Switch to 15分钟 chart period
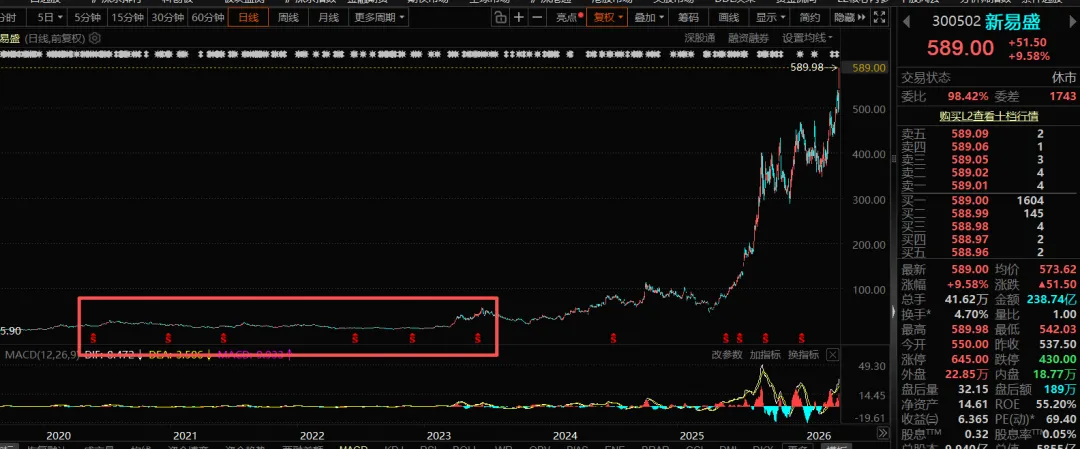 (127, 17)
